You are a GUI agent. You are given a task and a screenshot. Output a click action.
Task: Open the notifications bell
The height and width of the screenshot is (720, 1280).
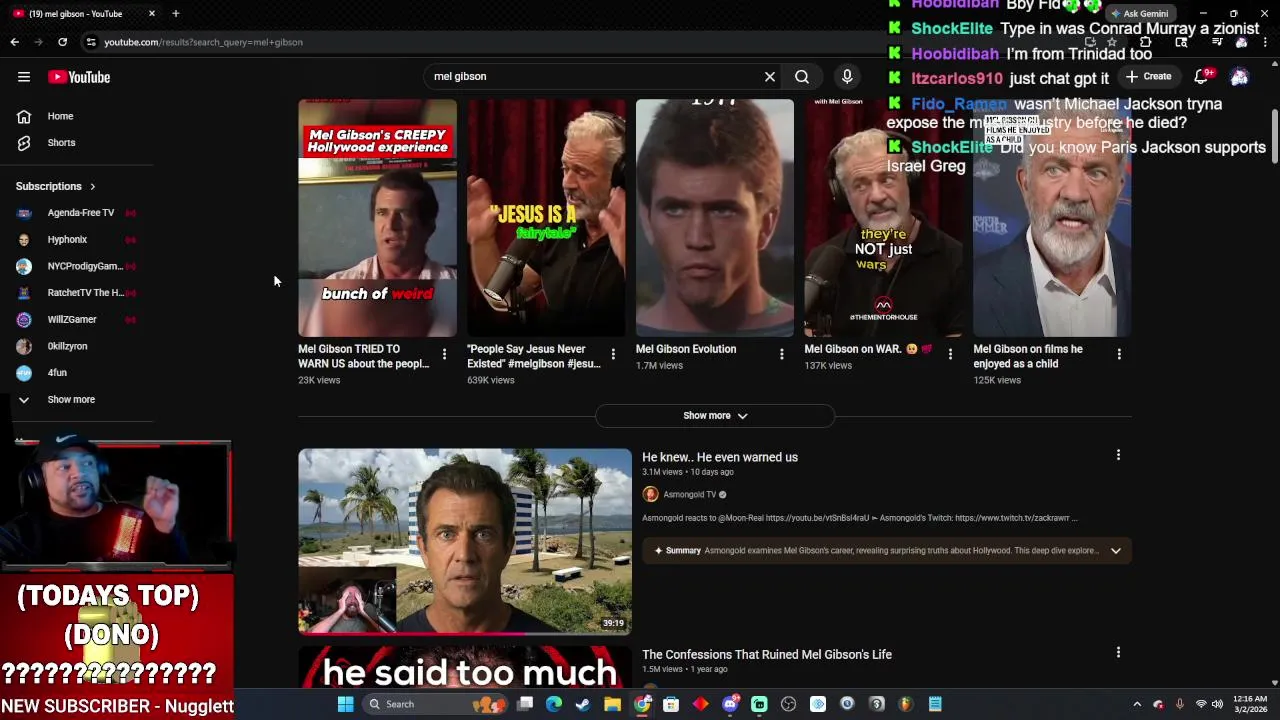pyautogui.click(x=1201, y=77)
